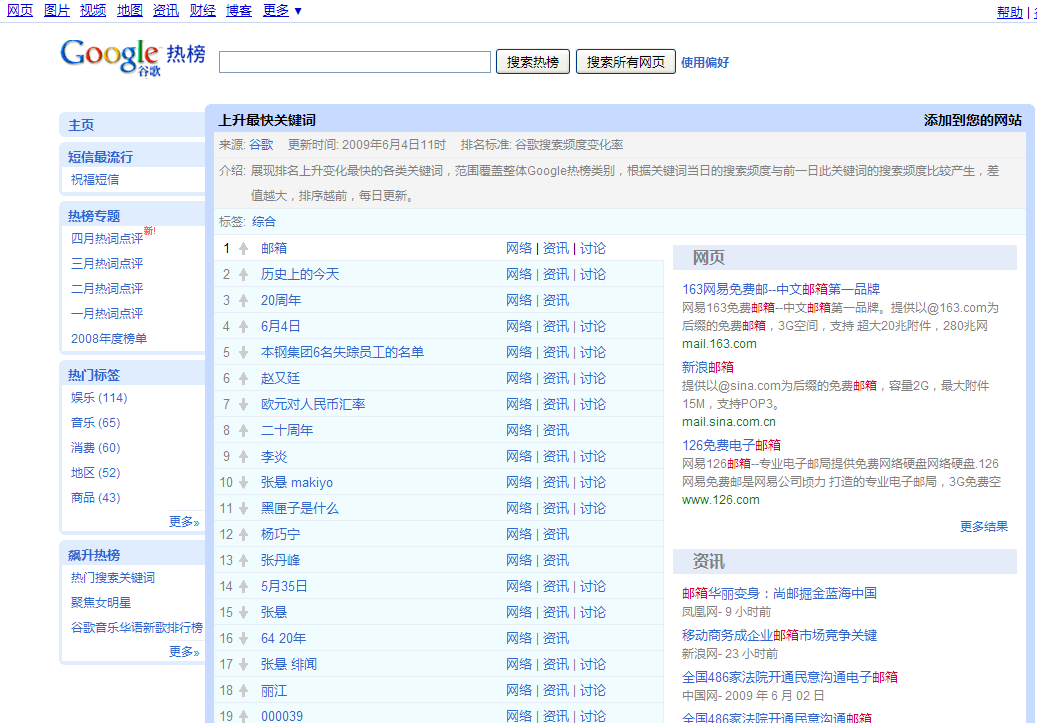Viewport: 1037px width, 723px height.
Task: Open 二月热词点评 in the sidebar
Action: click(x=107, y=289)
